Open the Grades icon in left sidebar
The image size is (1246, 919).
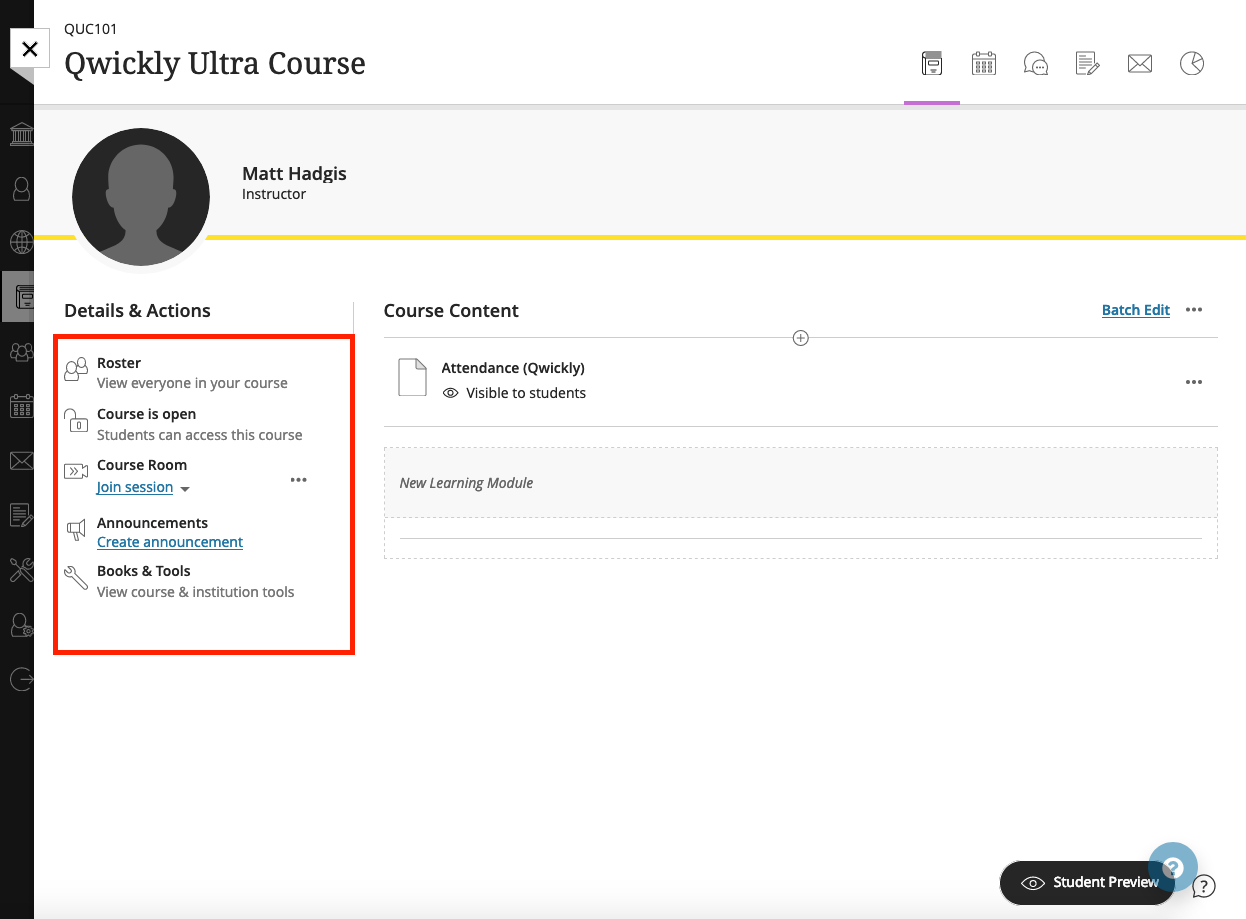point(21,515)
